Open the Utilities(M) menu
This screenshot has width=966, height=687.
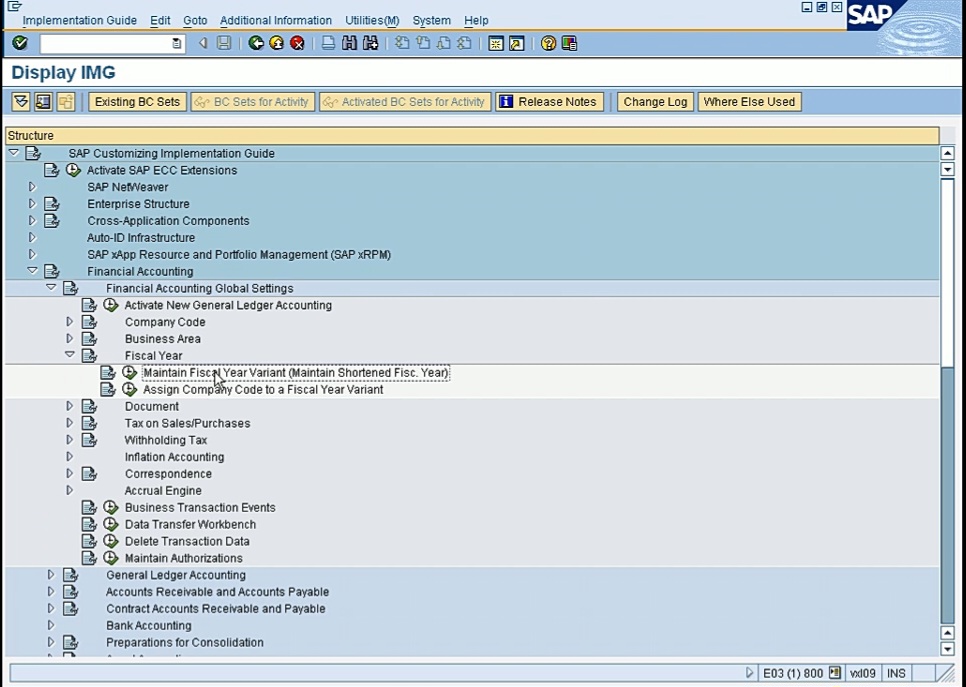click(x=372, y=20)
